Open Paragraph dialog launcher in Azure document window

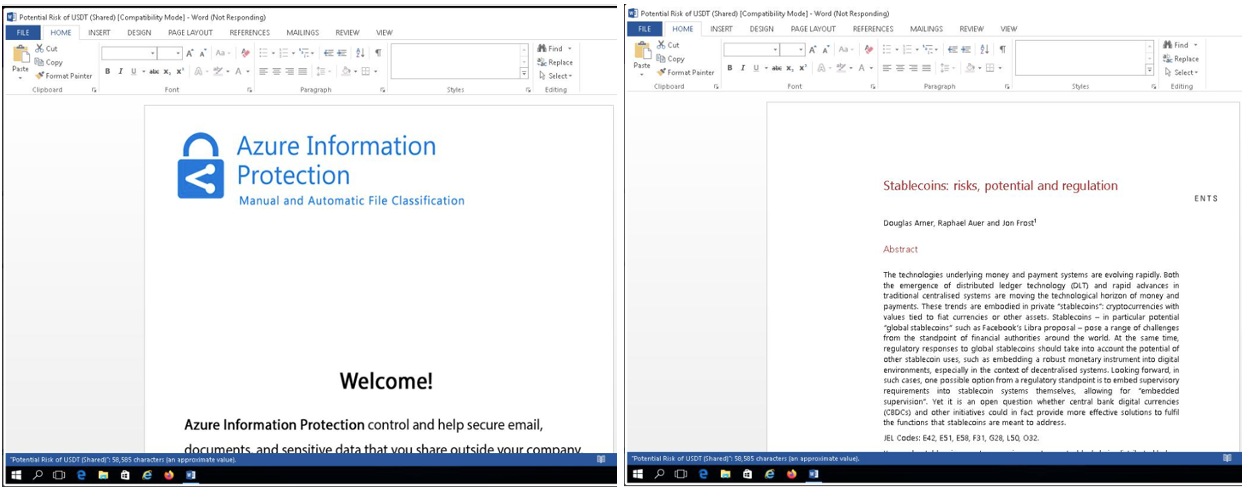[x=383, y=90]
